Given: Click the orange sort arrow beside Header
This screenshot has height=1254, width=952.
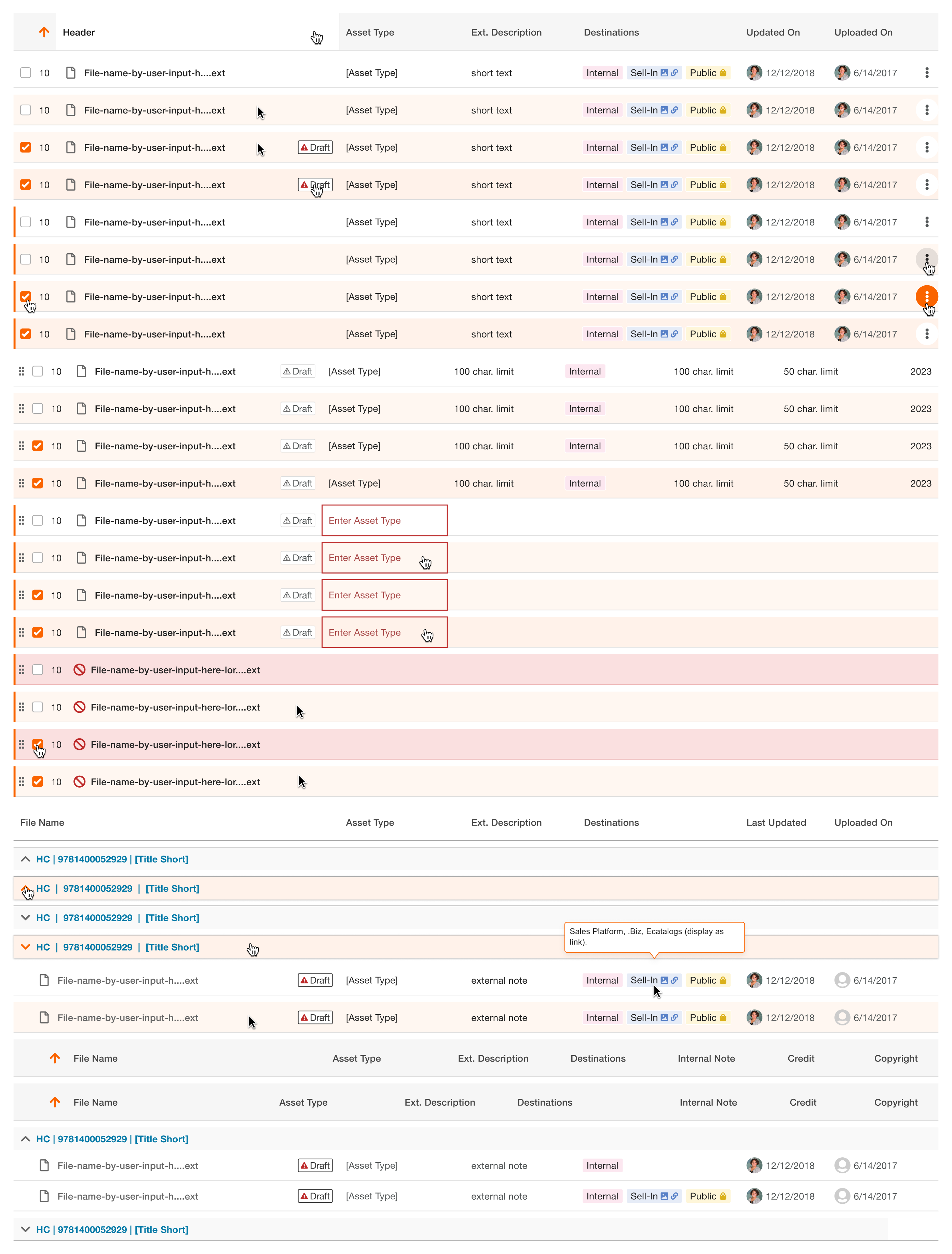Looking at the screenshot, I should pos(44,32).
